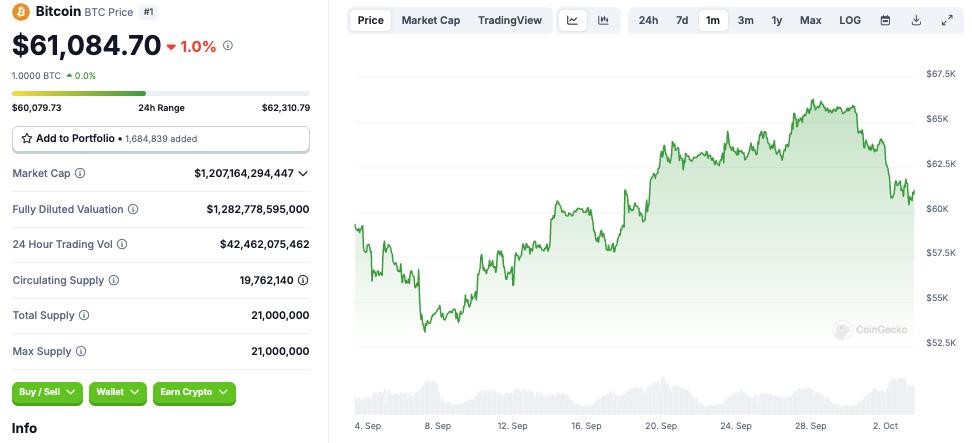The width and height of the screenshot is (972, 443).
Task: Expand the Market Cap value chevron
Action: click(x=303, y=173)
